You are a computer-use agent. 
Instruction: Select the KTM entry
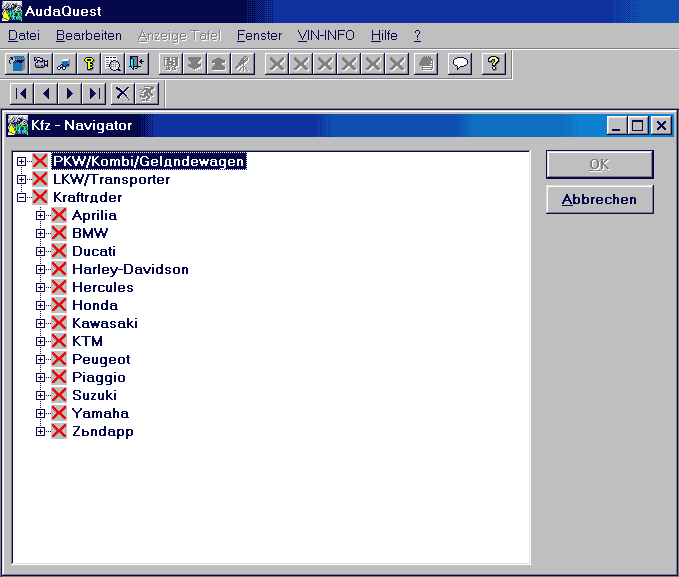[x=87, y=341]
